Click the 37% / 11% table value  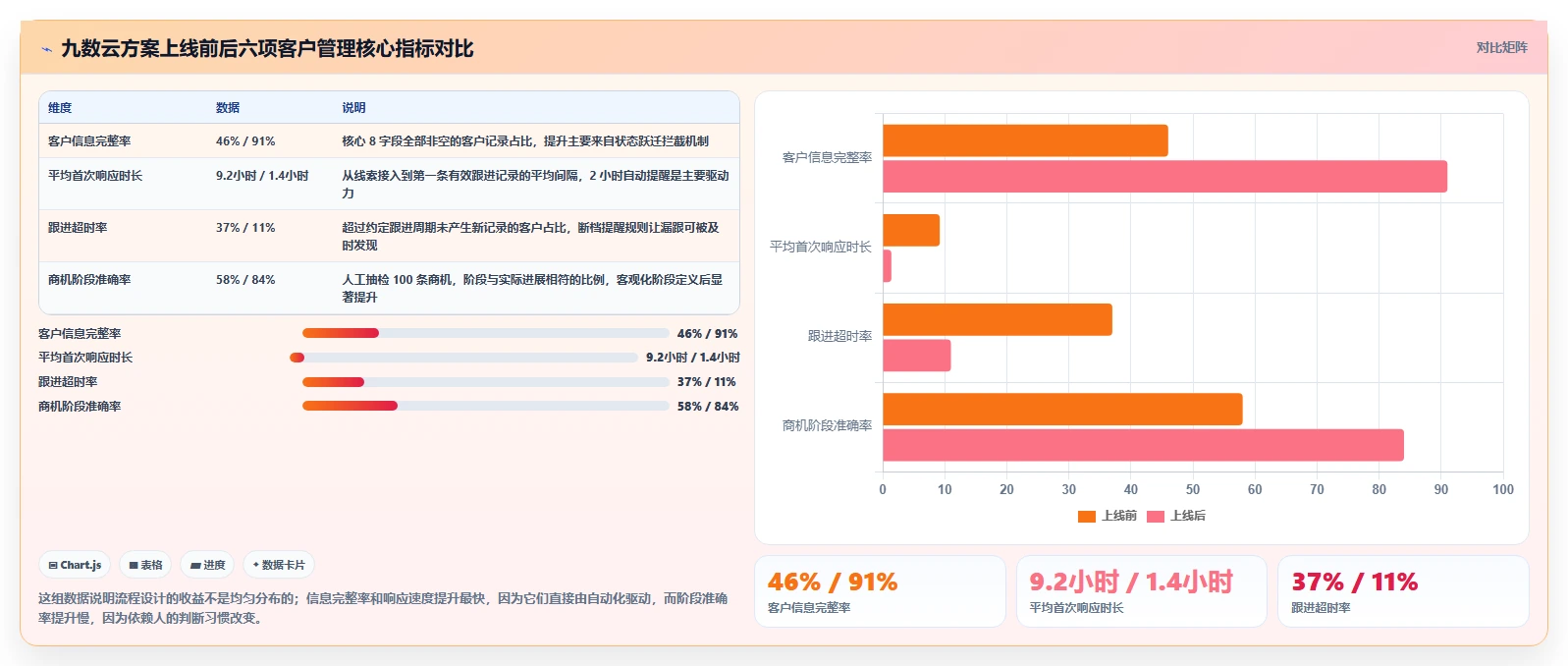245,228
